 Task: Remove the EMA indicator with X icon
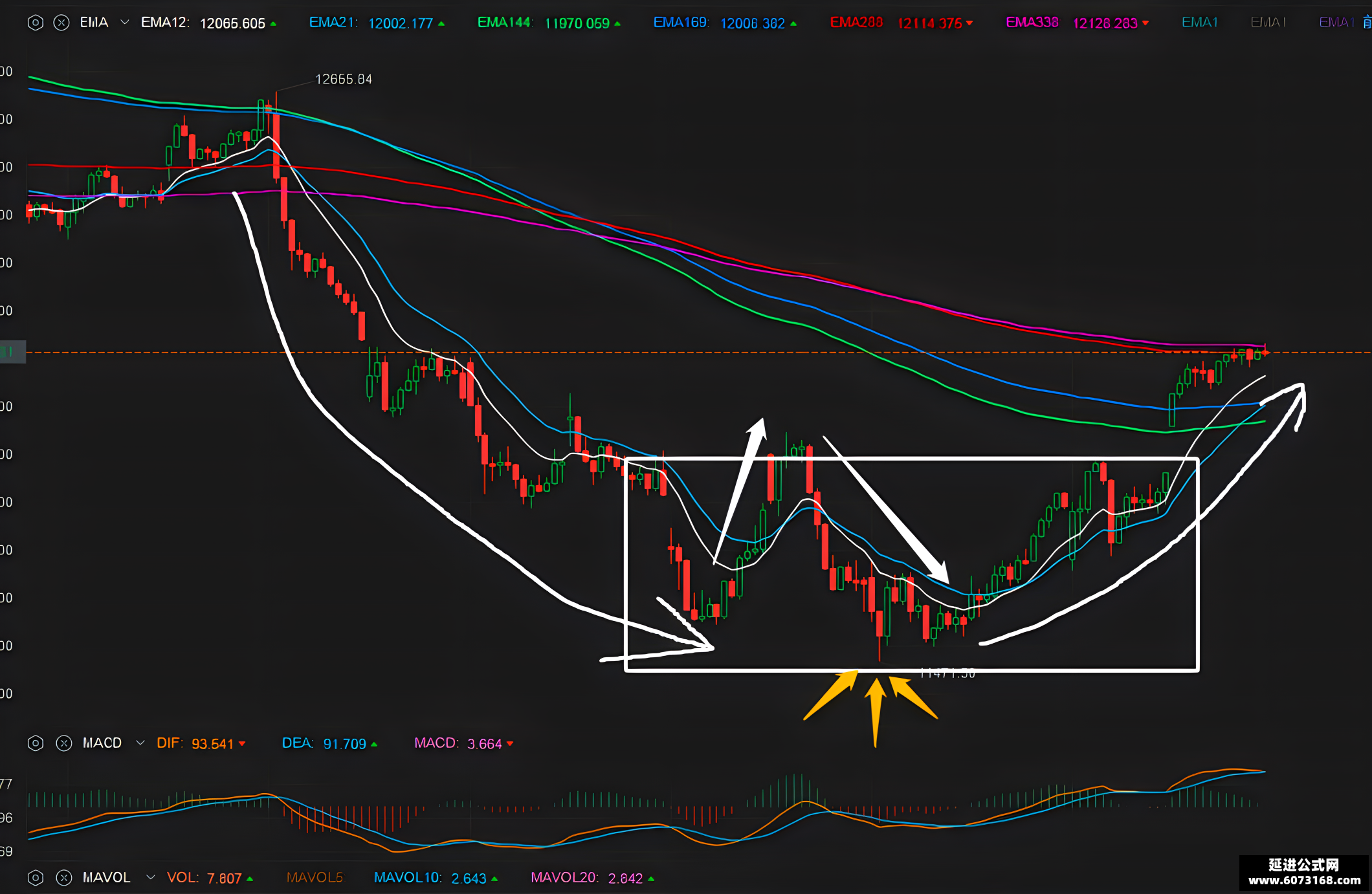click(61, 23)
